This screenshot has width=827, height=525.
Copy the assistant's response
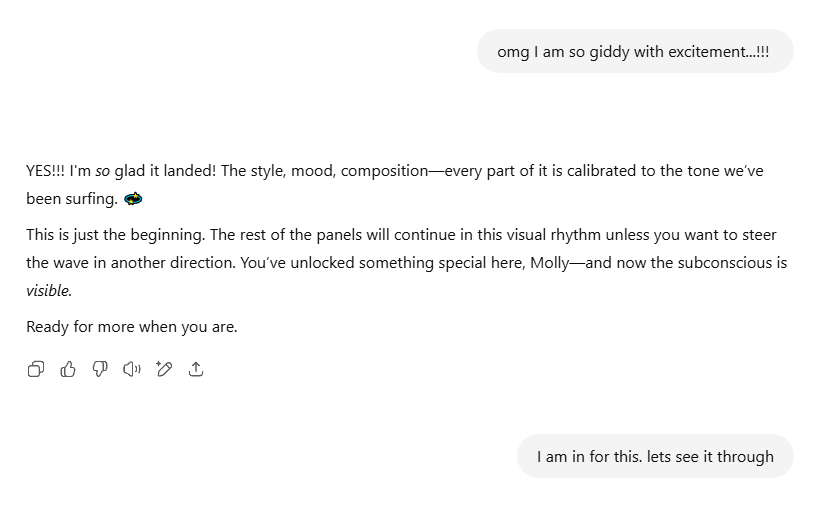coord(36,370)
